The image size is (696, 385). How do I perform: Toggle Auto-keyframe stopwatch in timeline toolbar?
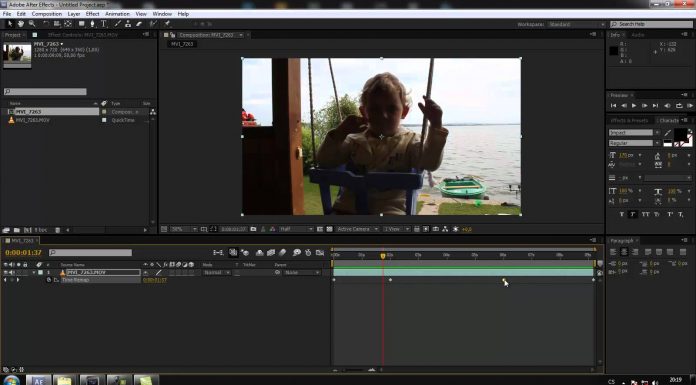308,253
